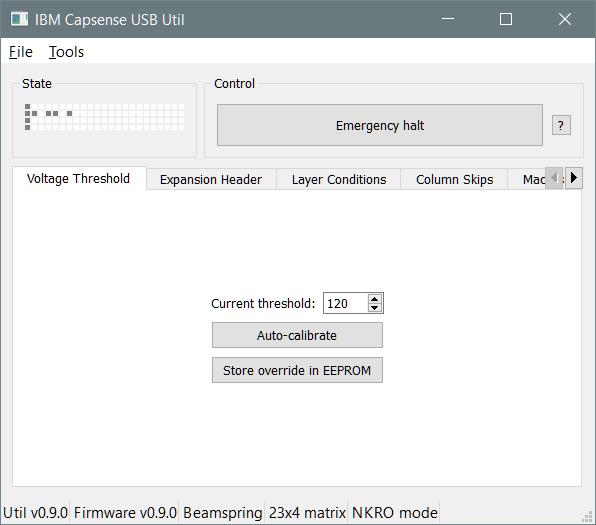Switch to the Layer Conditions tab
Screen dimensions: 596x525
click(x=339, y=179)
